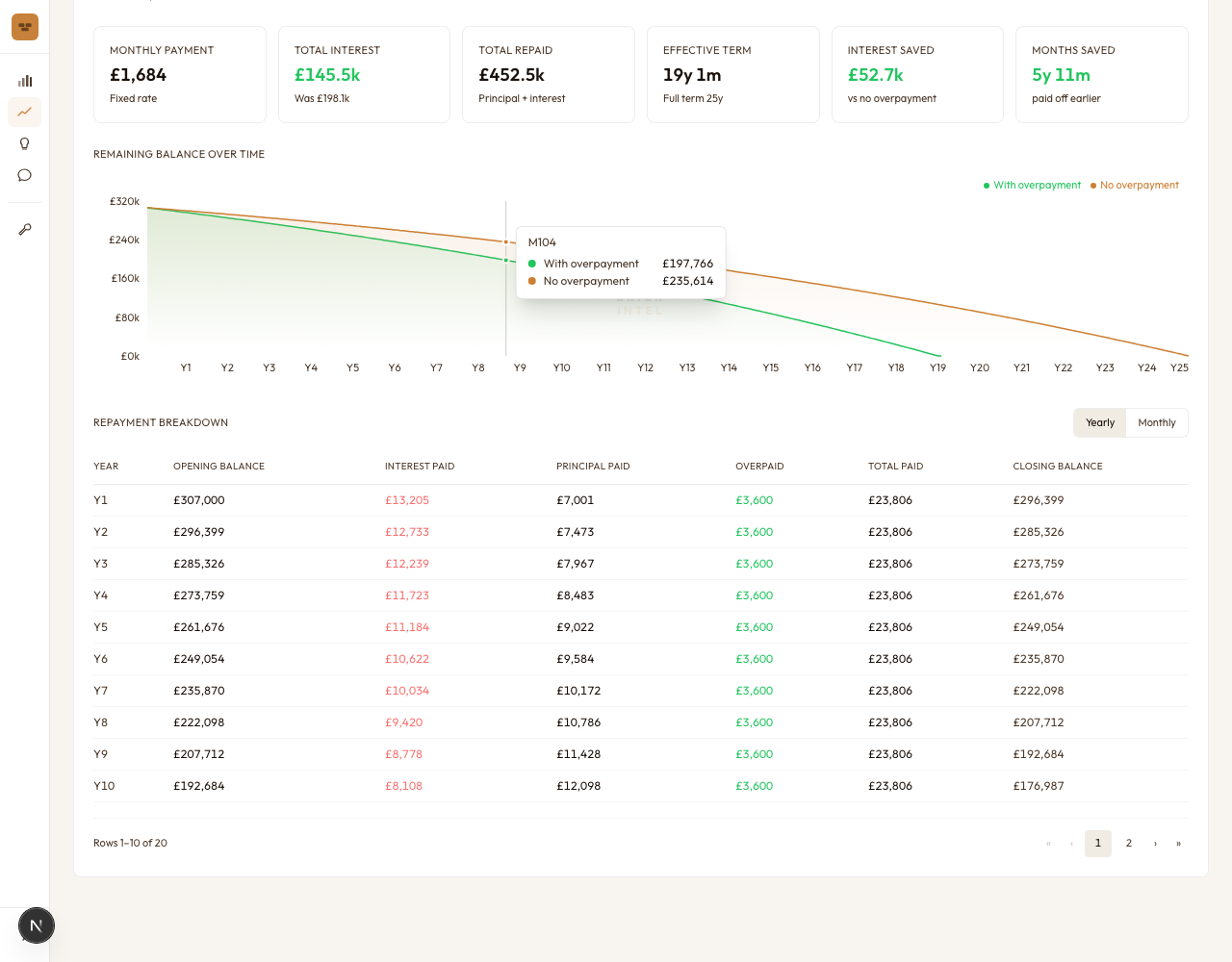This screenshot has height=962, width=1232.
Task: Click the Interest Saved summary card
Action: (x=916, y=75)
